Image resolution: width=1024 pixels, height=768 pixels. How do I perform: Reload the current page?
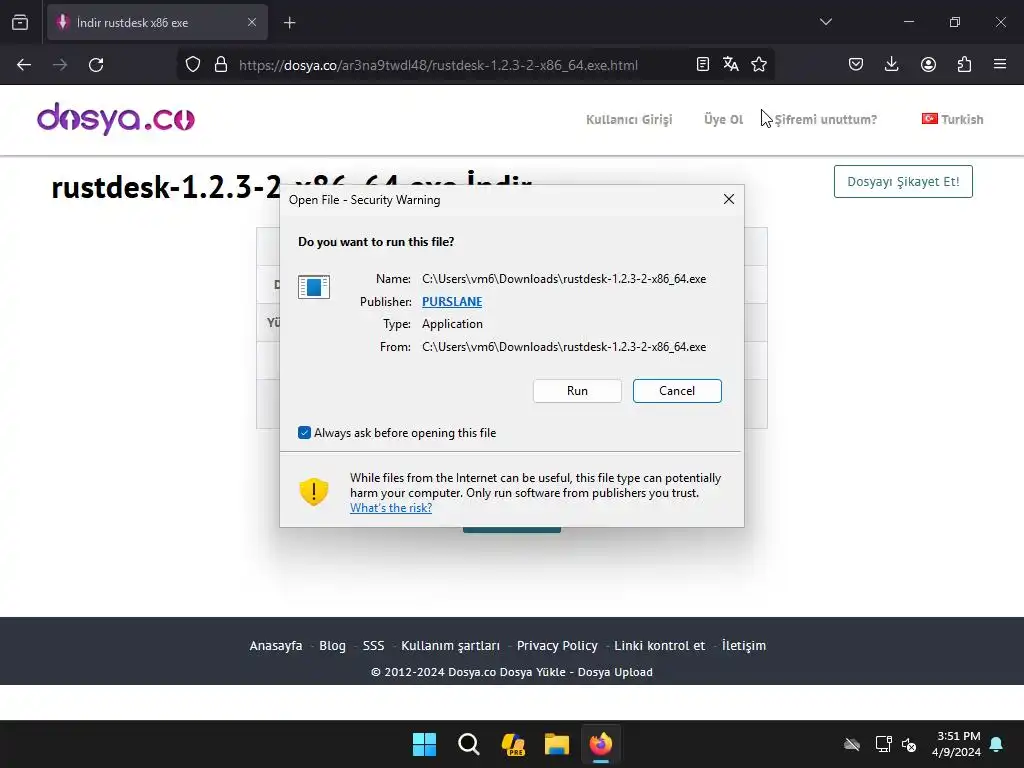click(x=96, y=65)
